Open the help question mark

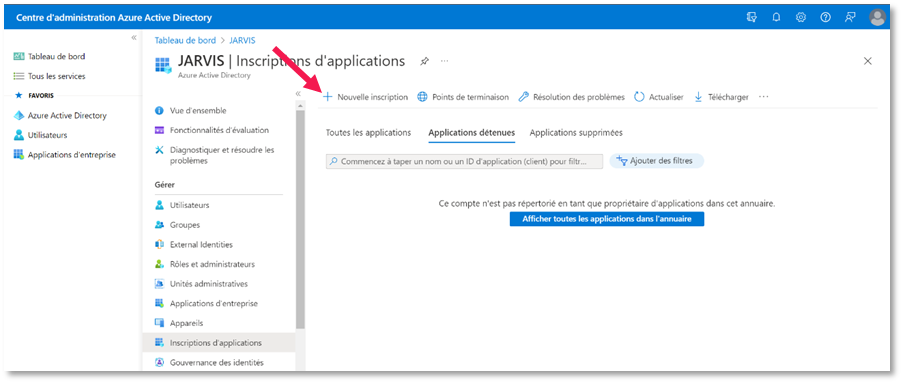click(x=825, y=17)
